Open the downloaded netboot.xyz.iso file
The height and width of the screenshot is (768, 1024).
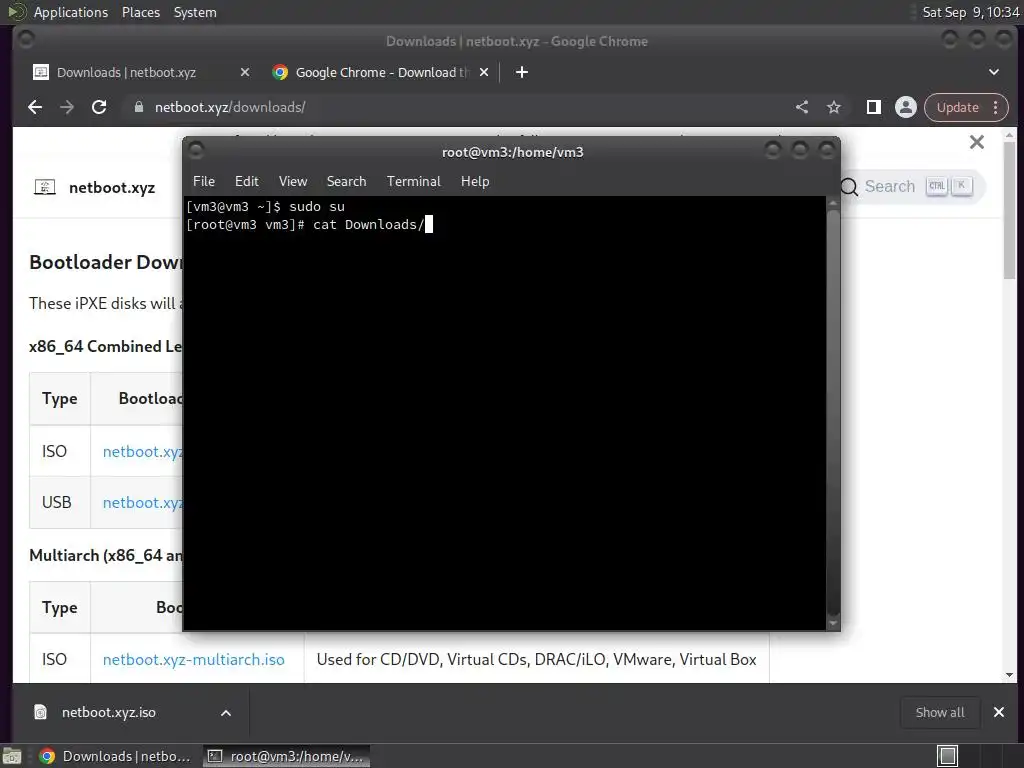108,712
